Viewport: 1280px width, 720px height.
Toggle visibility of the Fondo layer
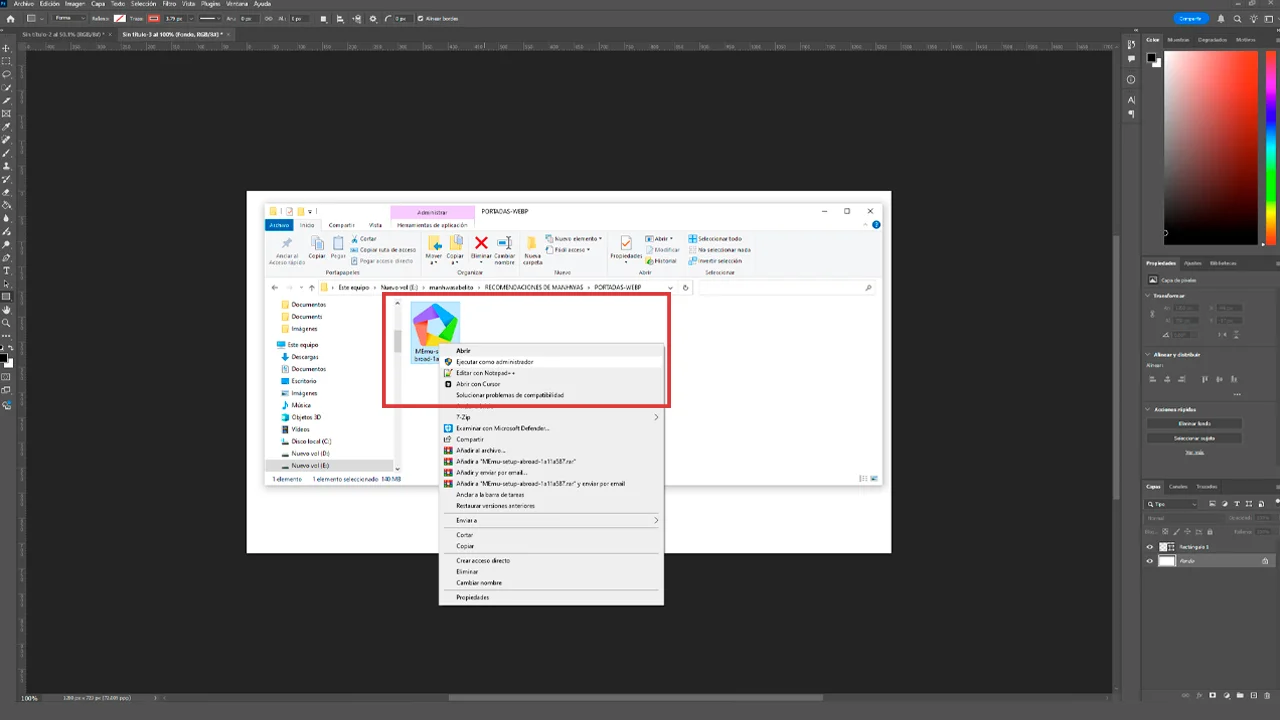point(1149,561)
